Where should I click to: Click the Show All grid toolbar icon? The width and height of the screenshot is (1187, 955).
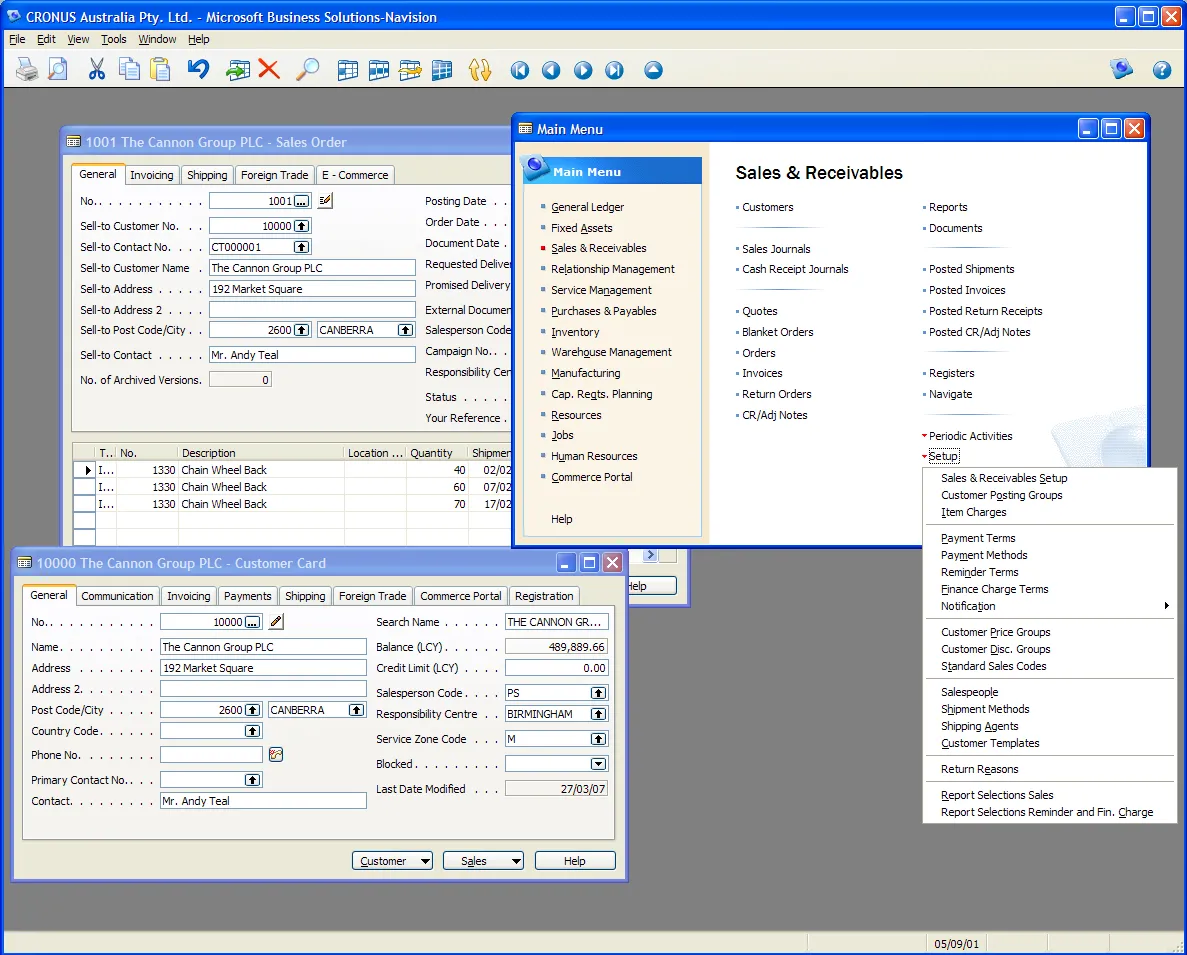click(x=441, y=70)
